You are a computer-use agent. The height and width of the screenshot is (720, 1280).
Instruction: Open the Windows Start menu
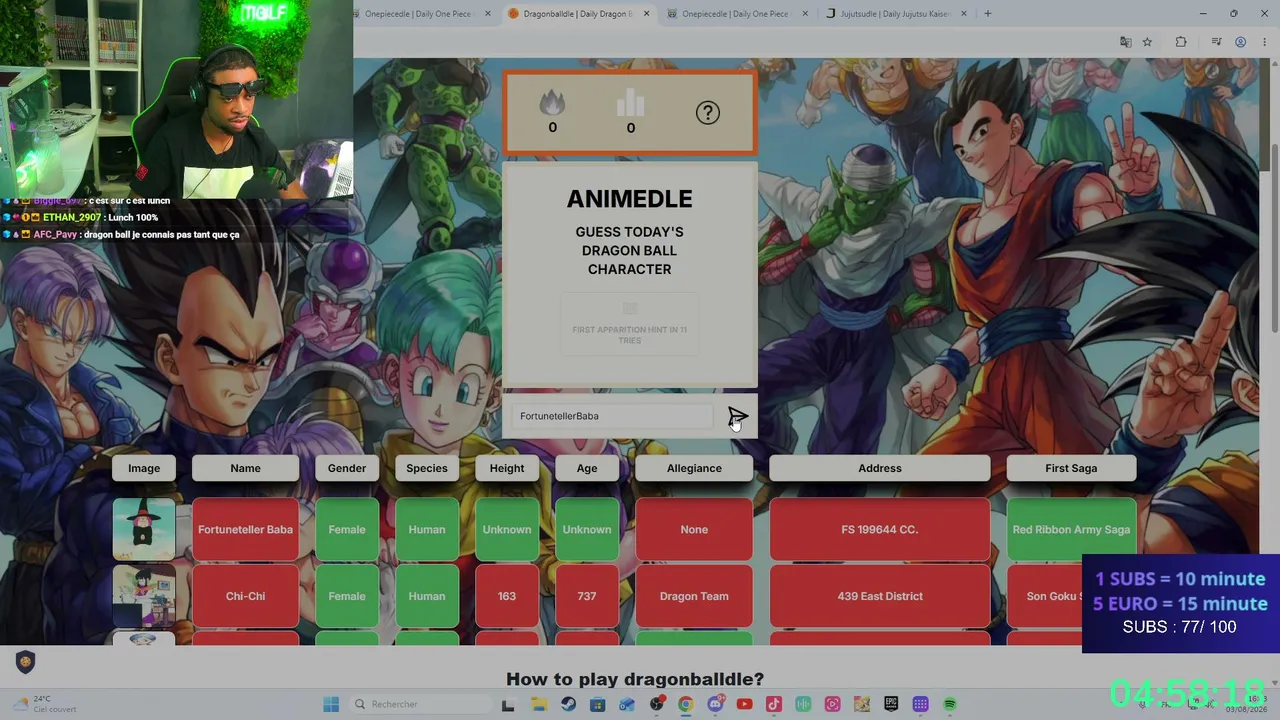tap(331, 704)
